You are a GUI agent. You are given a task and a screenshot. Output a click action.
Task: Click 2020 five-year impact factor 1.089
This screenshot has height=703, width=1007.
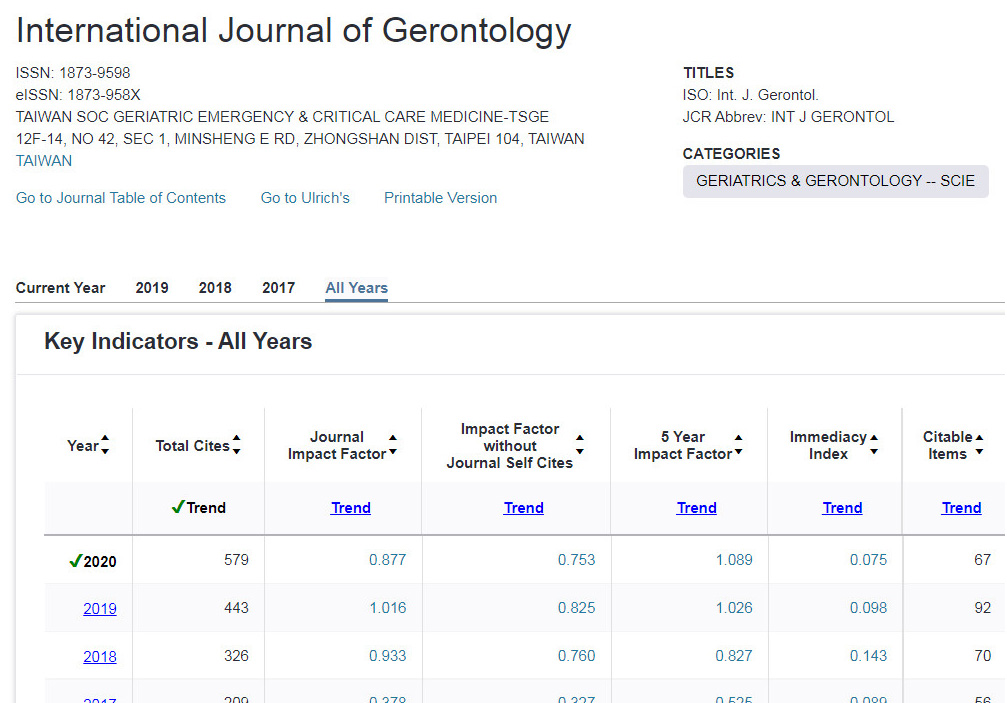[x=734, y=560]
